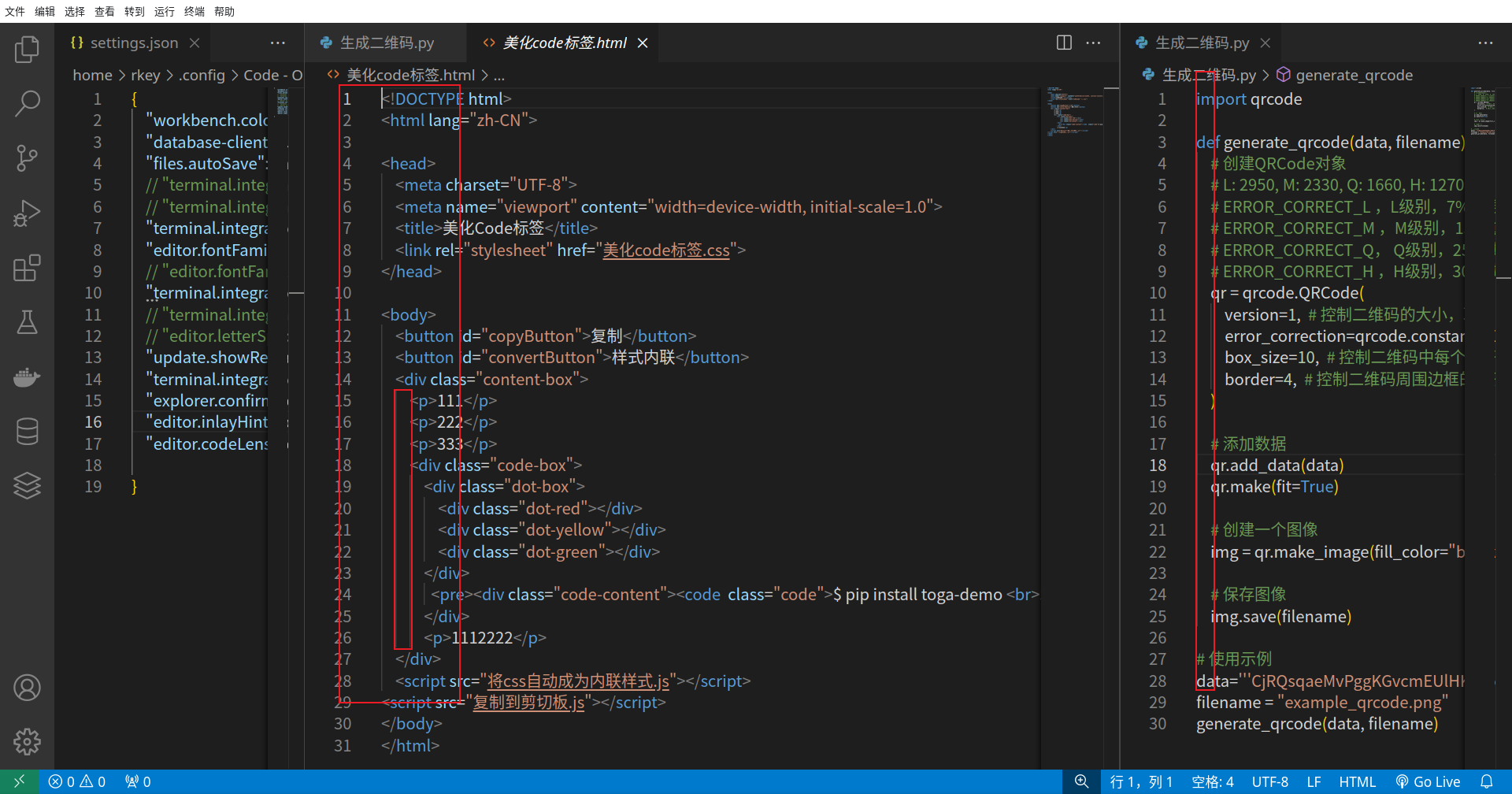Image resolution: width=1512 pixels, height=794 pixels.
Task: Open the Explorer view in activity bar
Action: pos(27,50)
